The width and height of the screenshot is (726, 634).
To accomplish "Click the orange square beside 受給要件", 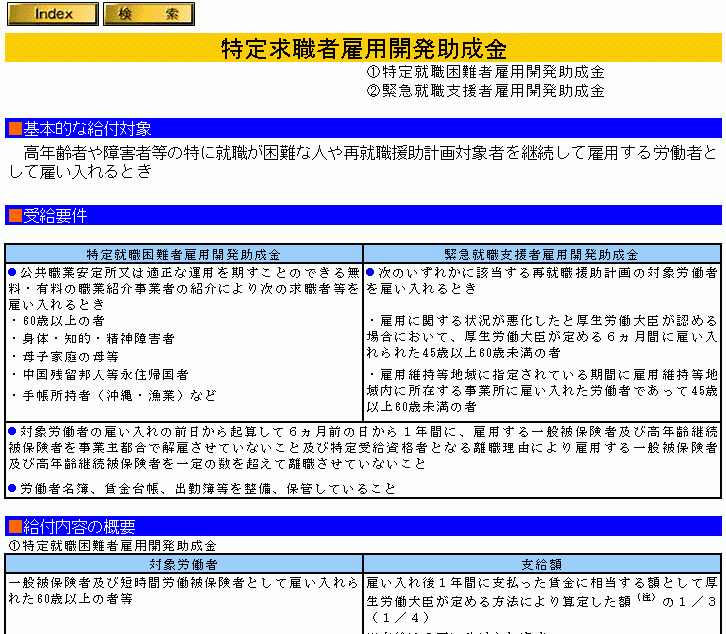I will coord(14,215).
